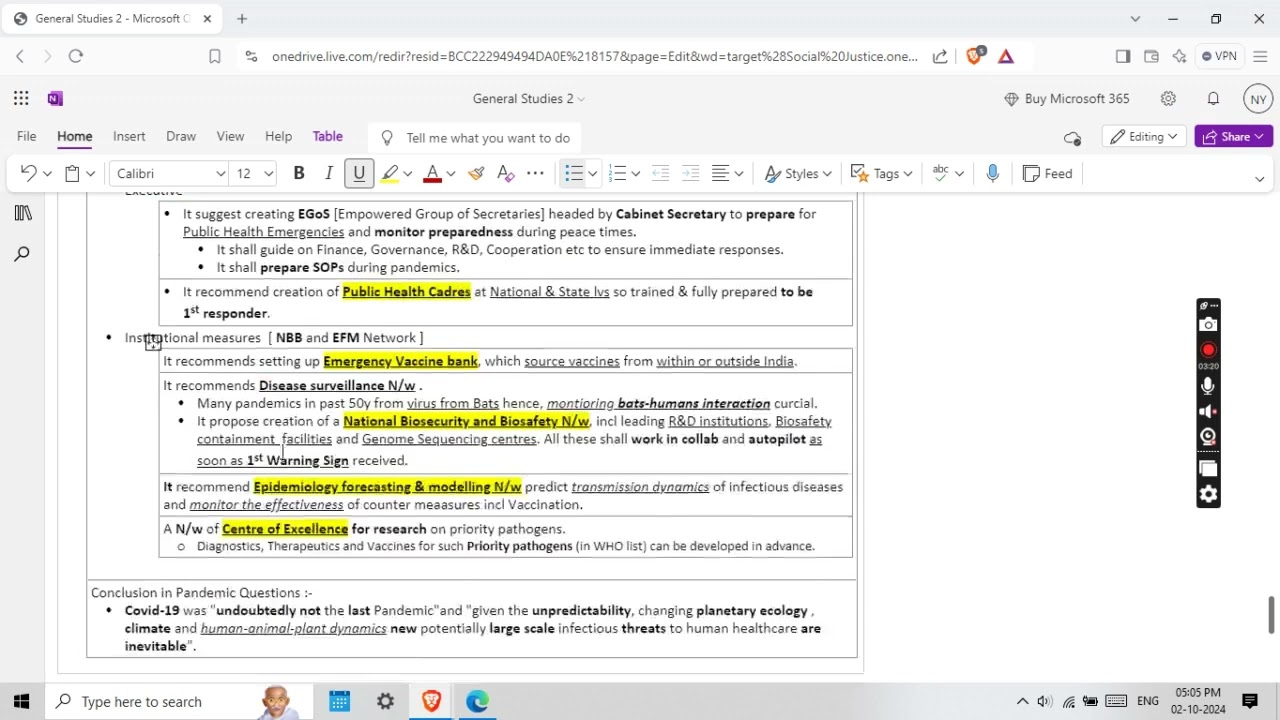The height and width of the screenshot is (720, 1280).
Task: Open the Tags dropdown
Action: (881, 173)
